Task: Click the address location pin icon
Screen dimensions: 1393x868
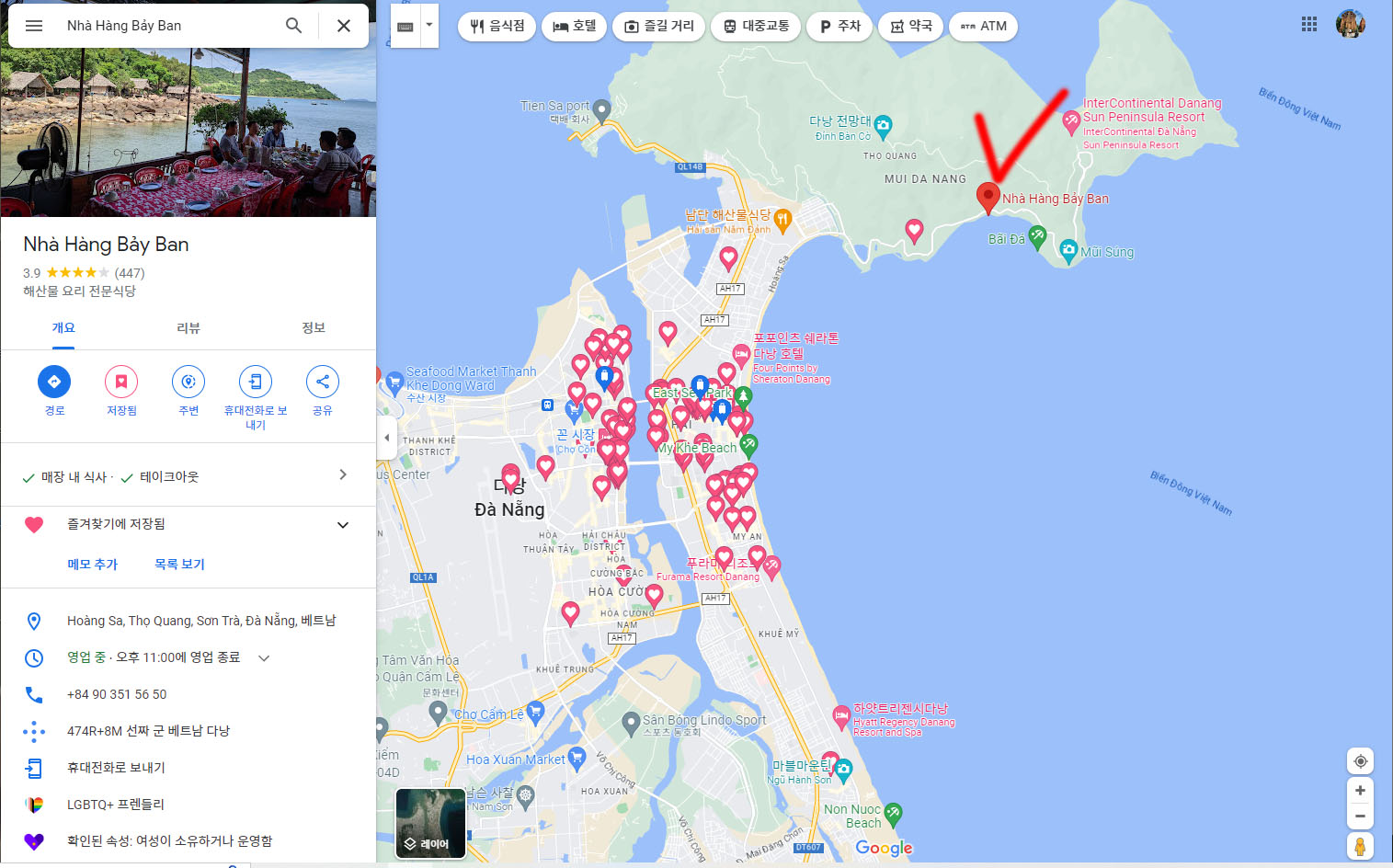Action: coord(34,622)
